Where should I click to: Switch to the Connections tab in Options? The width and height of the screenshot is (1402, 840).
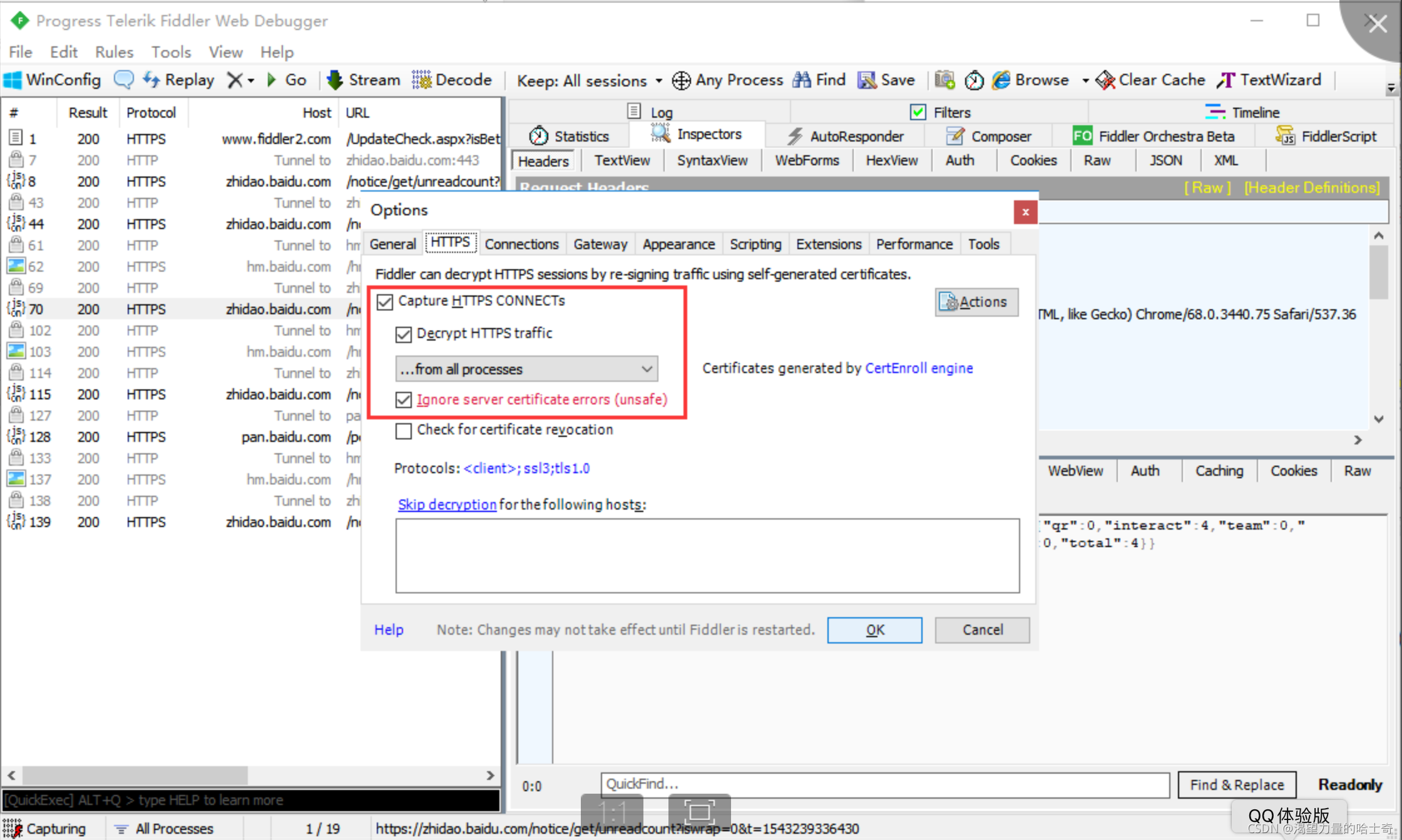tap(521, 244)
